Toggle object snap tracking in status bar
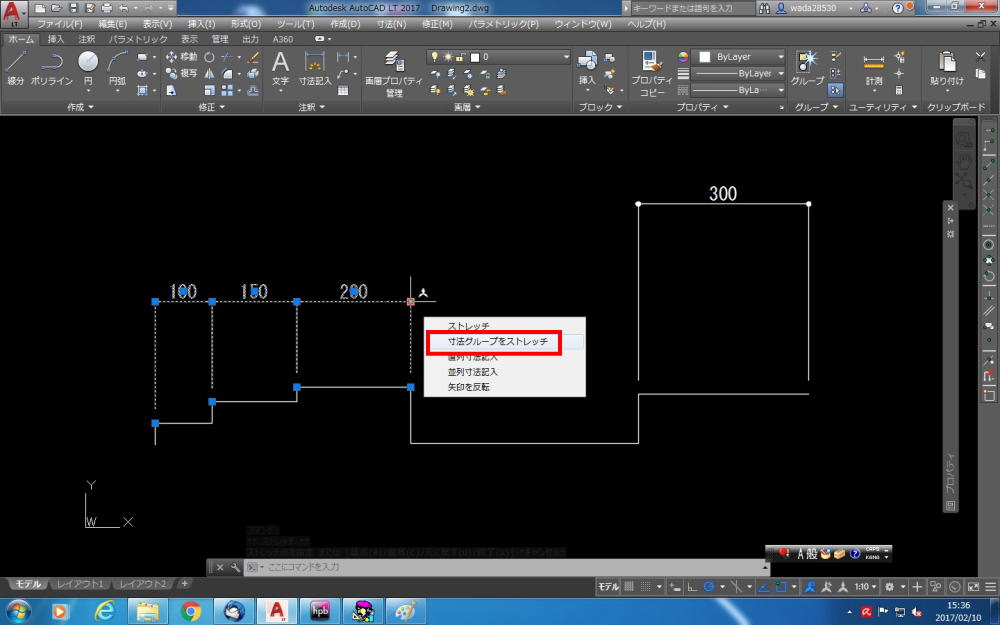The width and height of the screenshot is (1000, 625). point(763,587)
